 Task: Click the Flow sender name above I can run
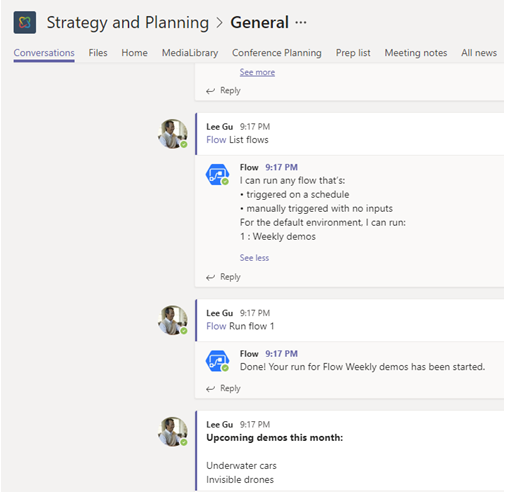[x=249, y=167]
